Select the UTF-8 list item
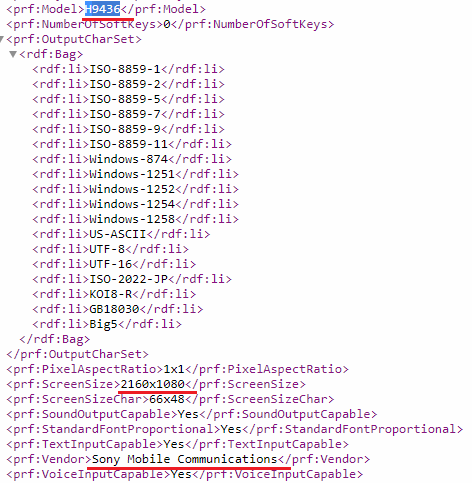Screen dimensions: 472x483 107,249
